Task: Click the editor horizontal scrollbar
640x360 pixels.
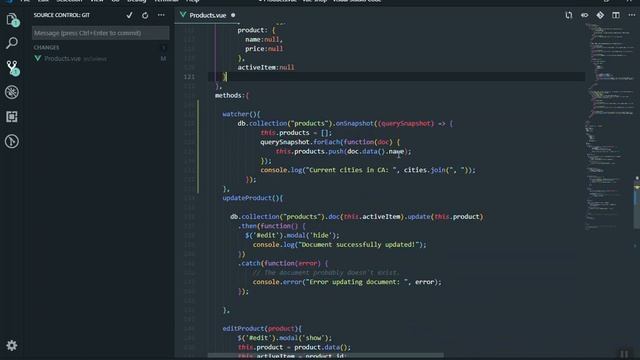Action: tap(325, 356)
